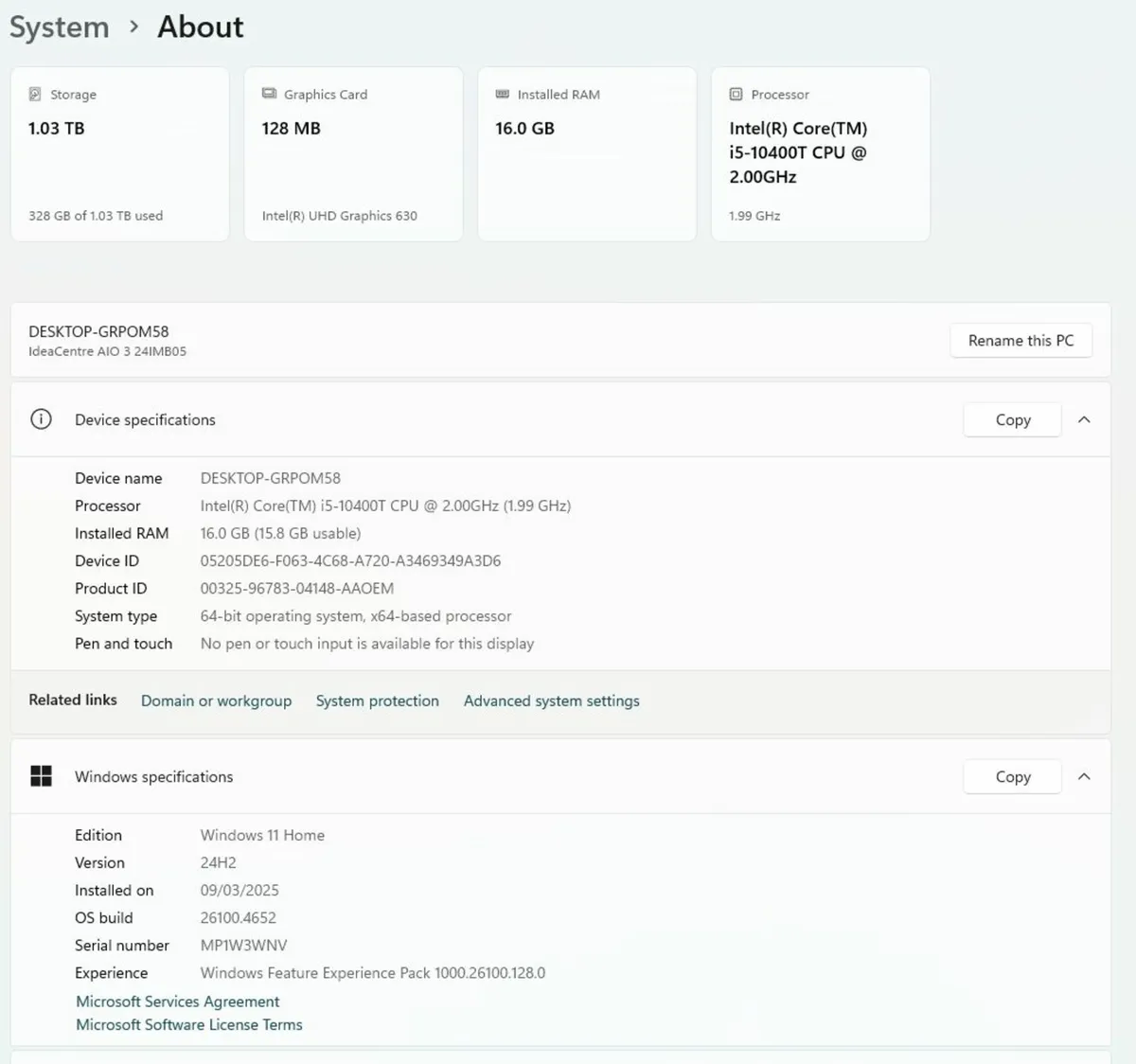Open the Installed RAM 16.0 GB card
Screen dimensions: 1136x1064
point(587,154)
